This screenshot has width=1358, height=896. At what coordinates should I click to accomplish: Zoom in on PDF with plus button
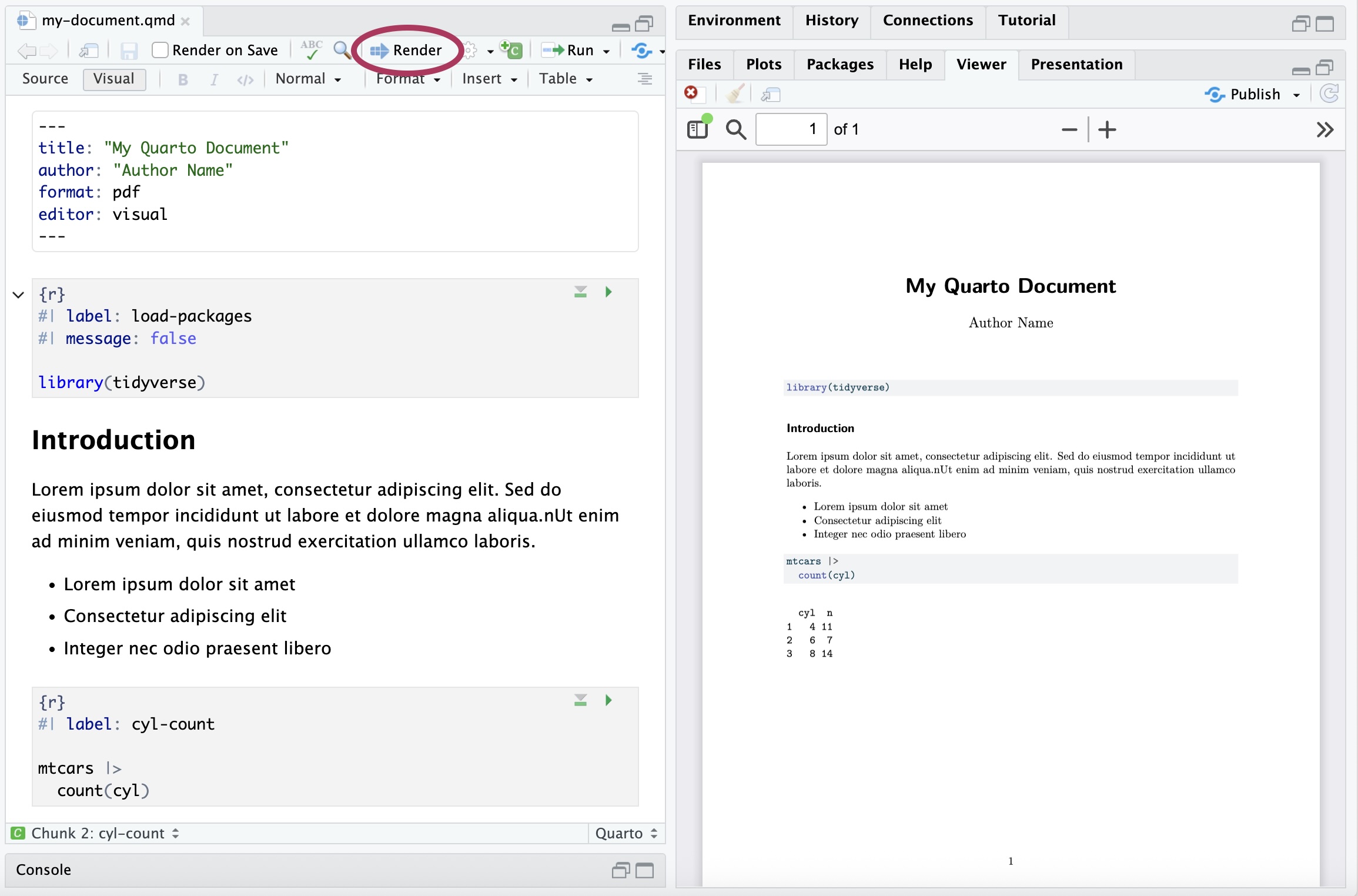point(1107,129)
